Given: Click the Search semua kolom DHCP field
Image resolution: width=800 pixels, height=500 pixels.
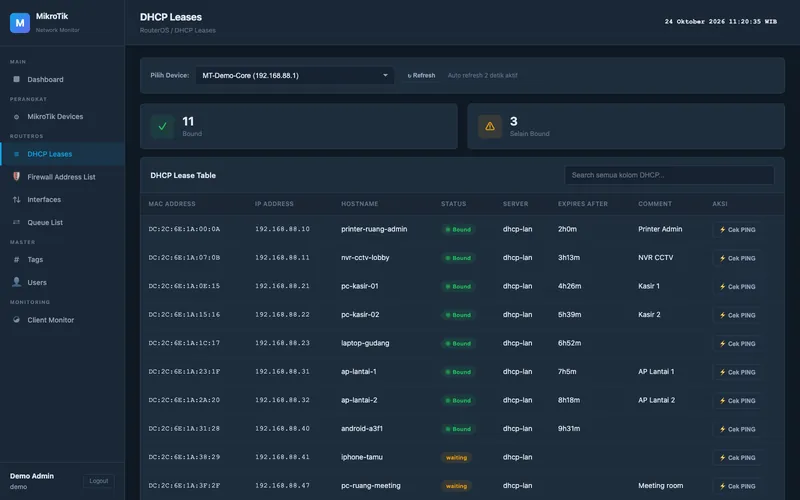Looking at the screenshot, I should pyautogui.click(x=669, y=175).
